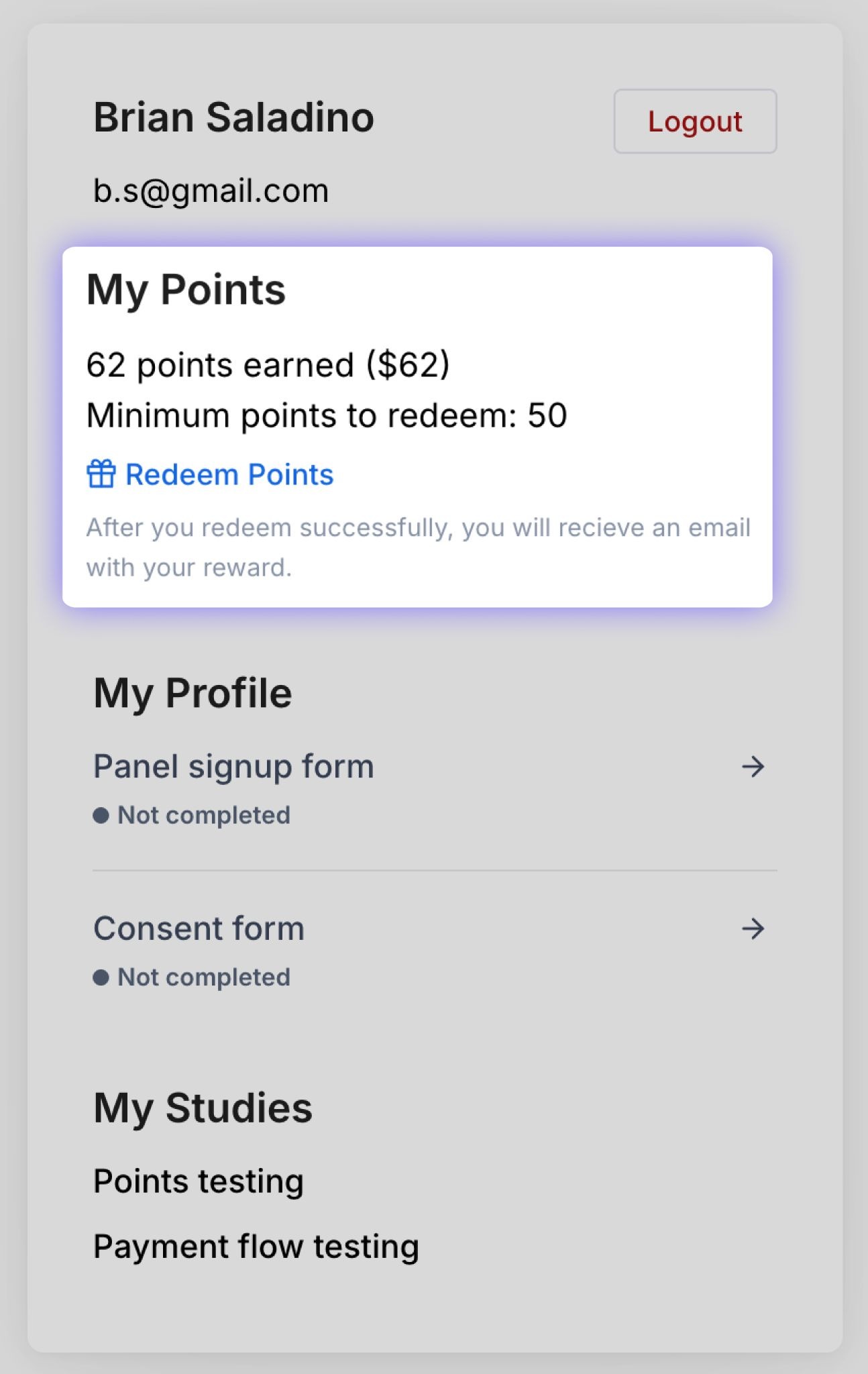Screen dimensions: 868x1374
Task: Select the Payment flow testing study
Action: pos(256,1247)
